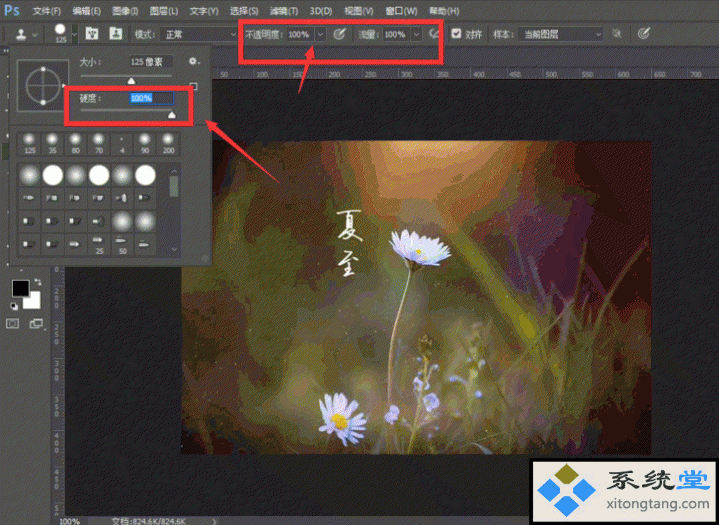Pick recent brush labeled 90

click(145, 144)
